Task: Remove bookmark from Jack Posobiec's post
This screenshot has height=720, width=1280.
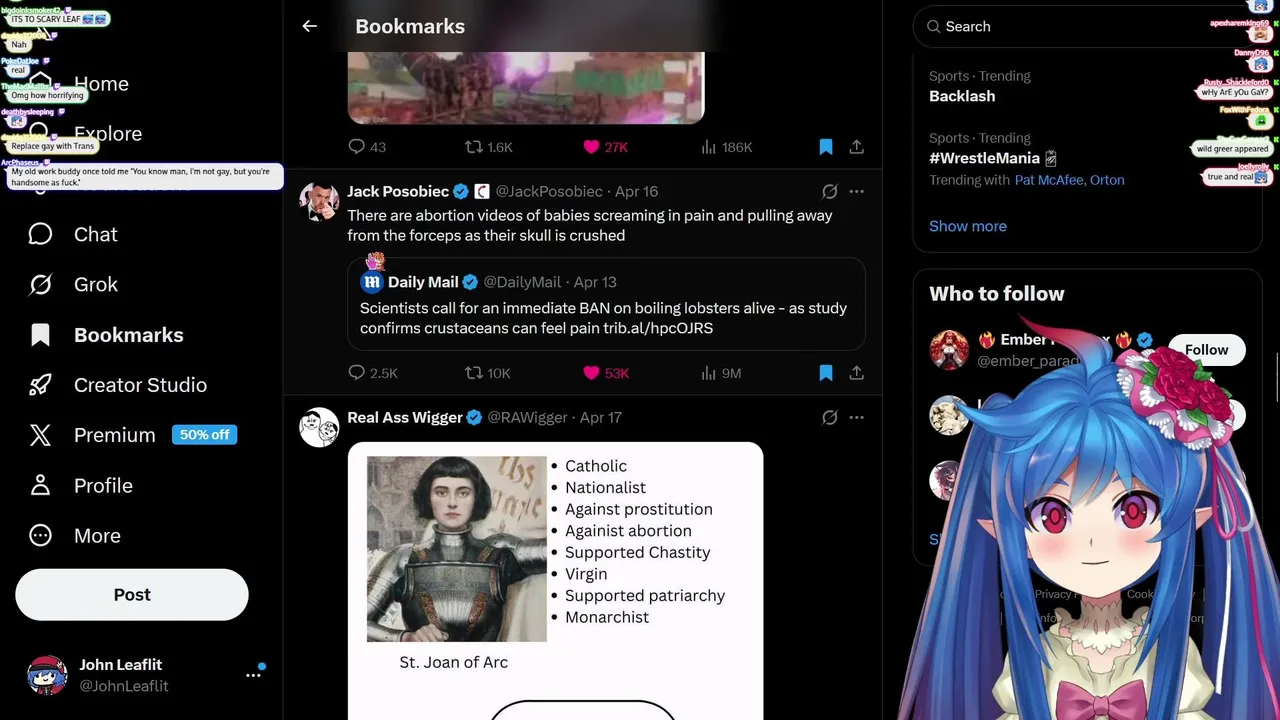Action: [826, 373]
